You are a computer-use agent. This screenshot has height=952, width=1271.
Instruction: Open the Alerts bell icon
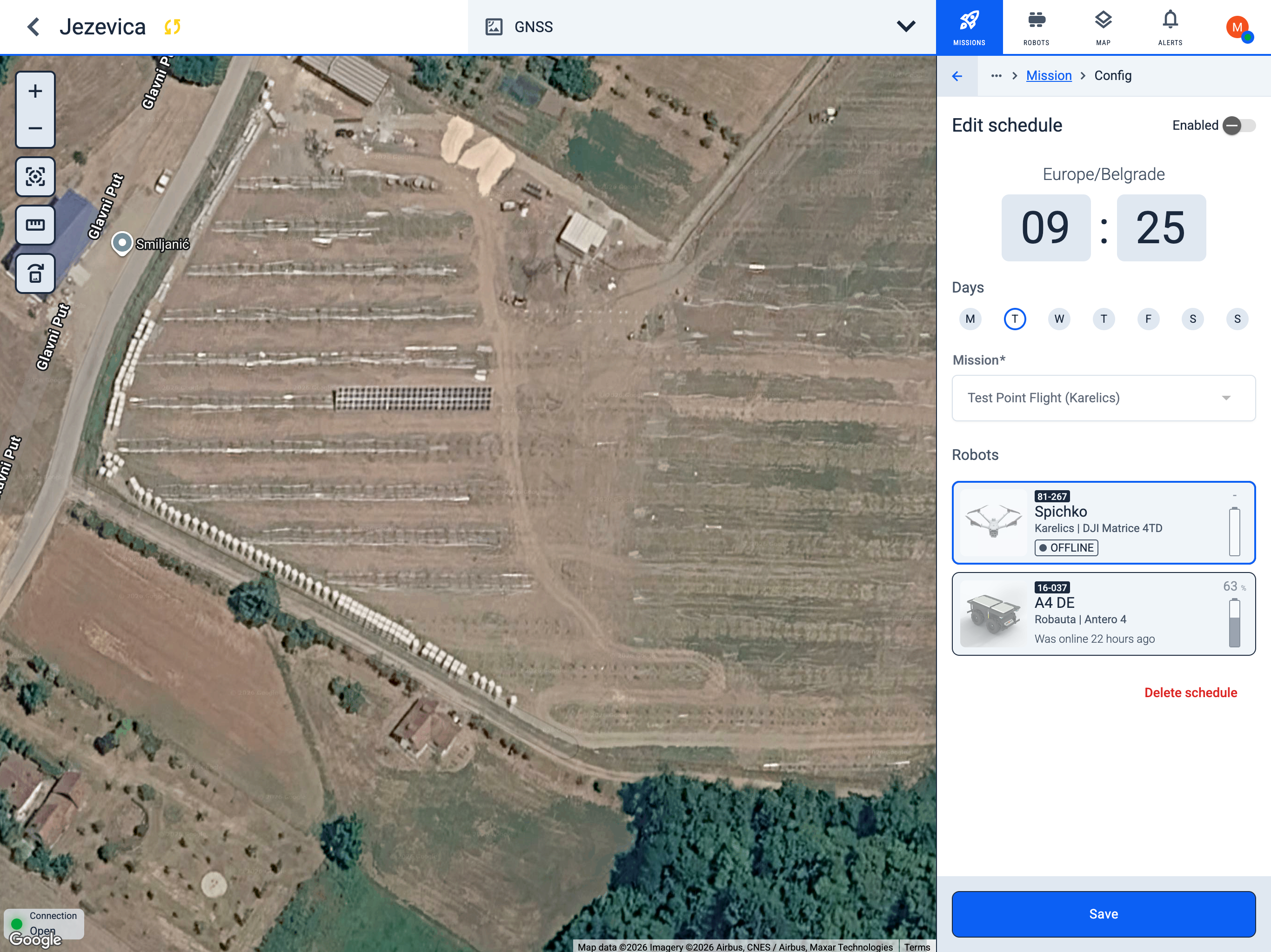point(1170,27)
